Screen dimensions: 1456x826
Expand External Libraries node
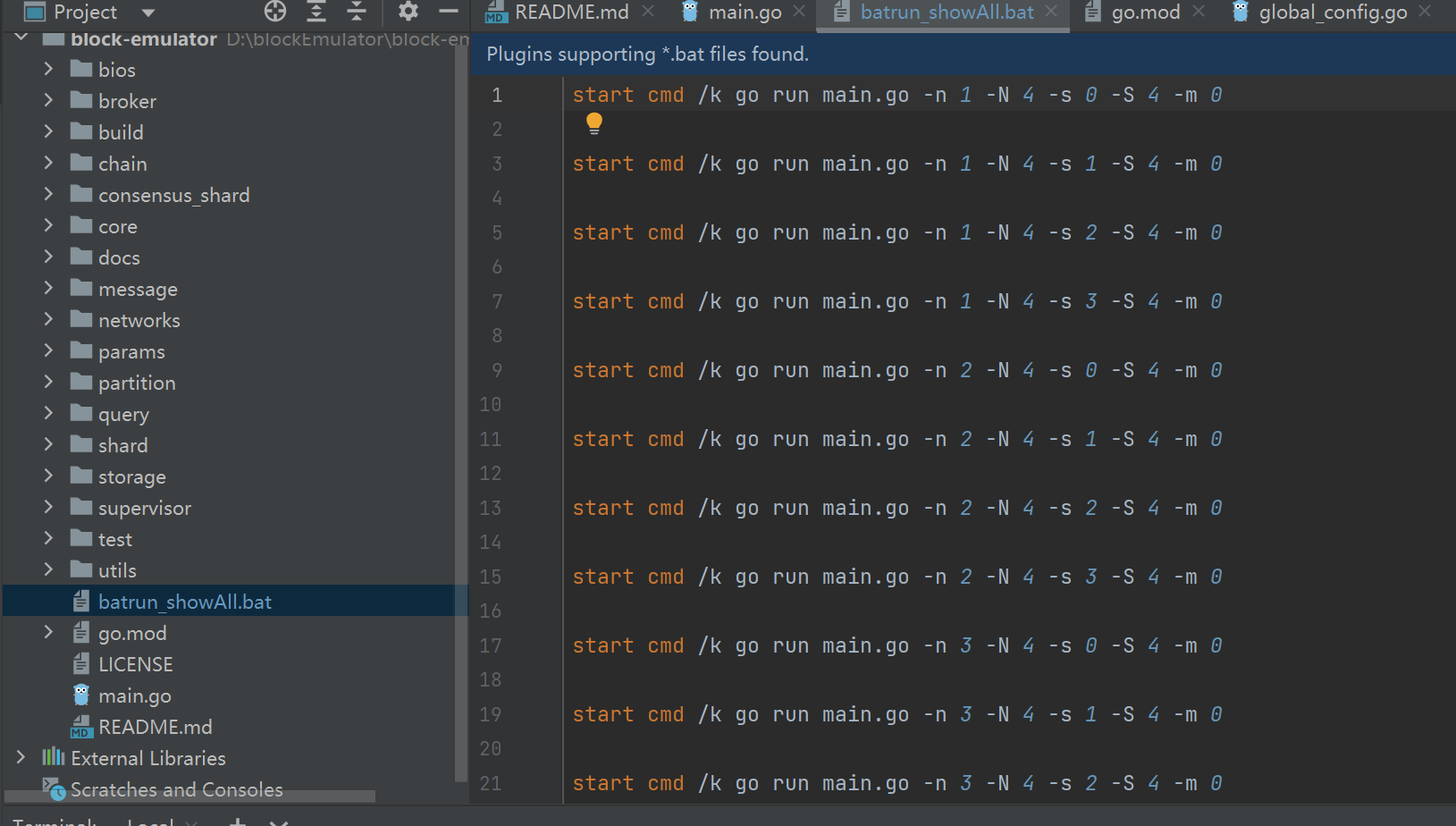pyautogui.click(x=21, y=757)
